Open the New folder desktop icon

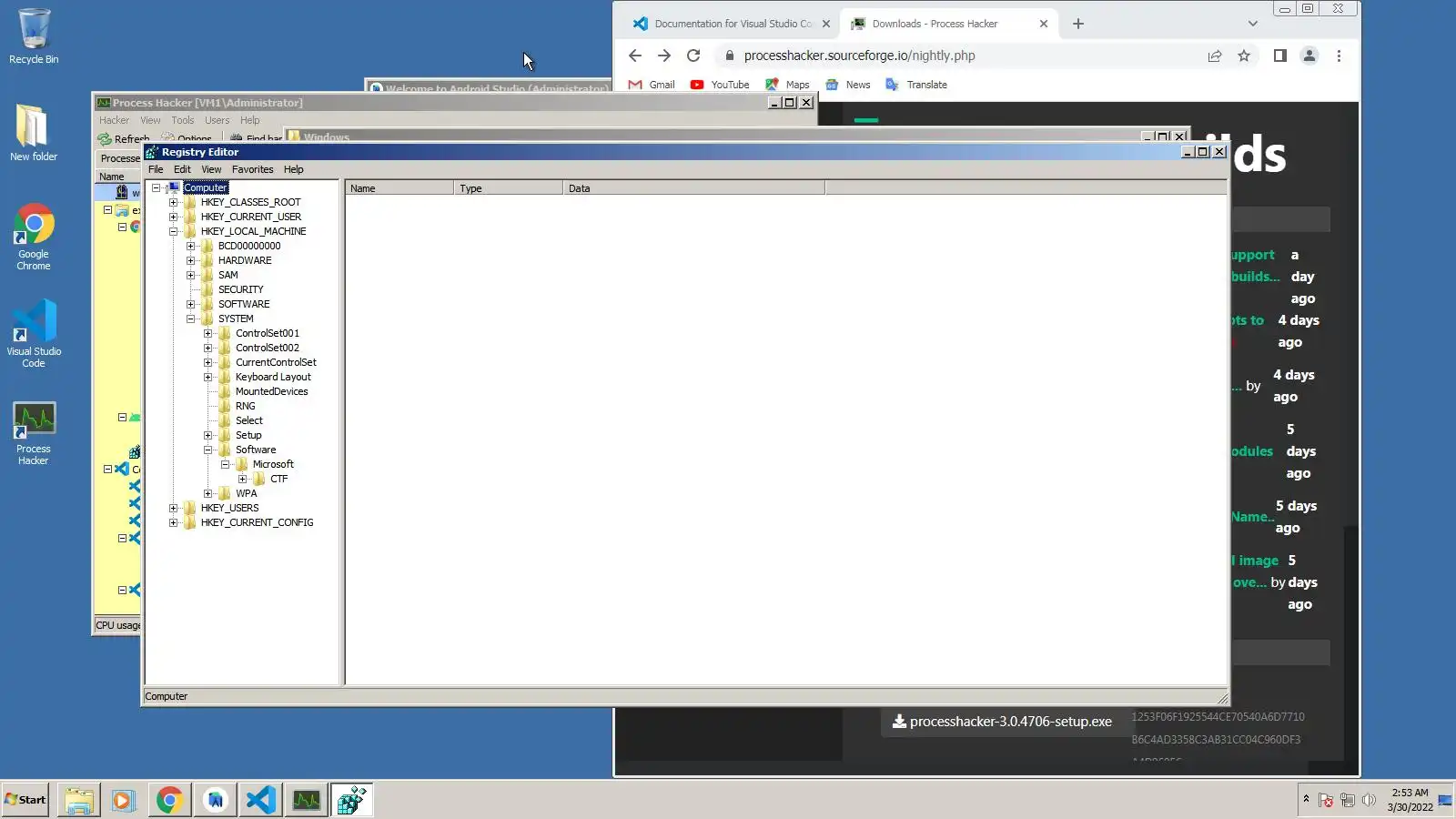(34, 132)
